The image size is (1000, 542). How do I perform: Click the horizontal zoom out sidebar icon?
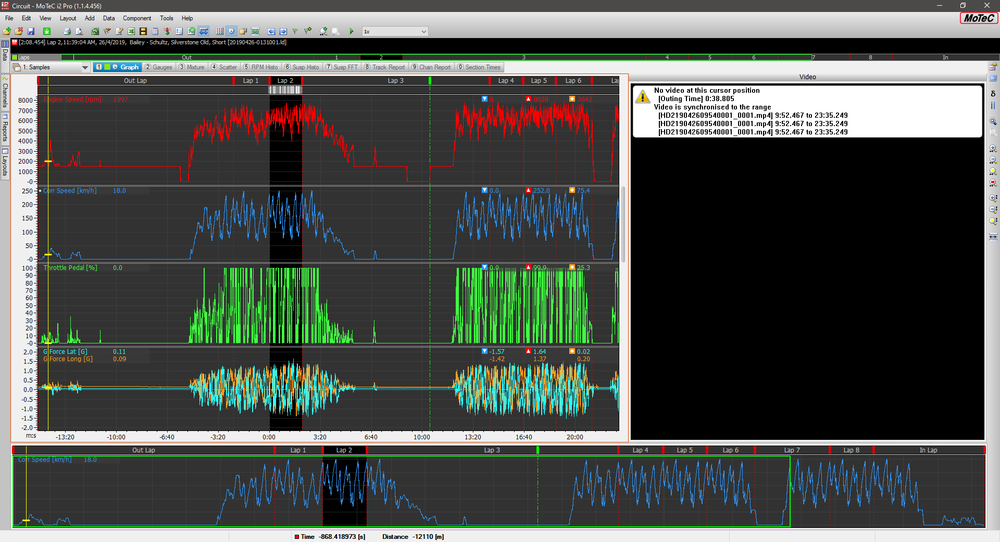point(993,160)
